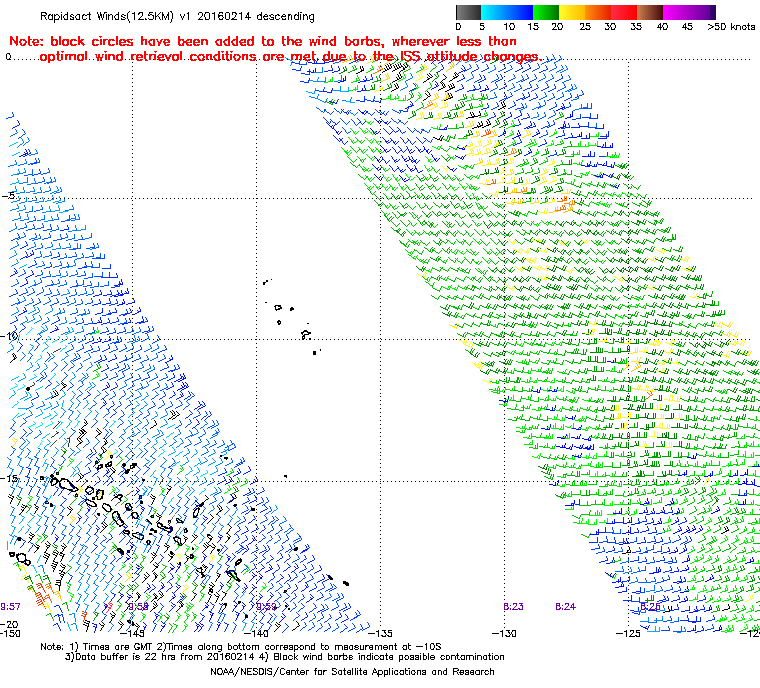Click the 'NOAA/NESDIS/Center for Satellite Applications and Research' credit
Viewport: 760px width, 688px height.
pyautogui.click(x=352, y=672)
